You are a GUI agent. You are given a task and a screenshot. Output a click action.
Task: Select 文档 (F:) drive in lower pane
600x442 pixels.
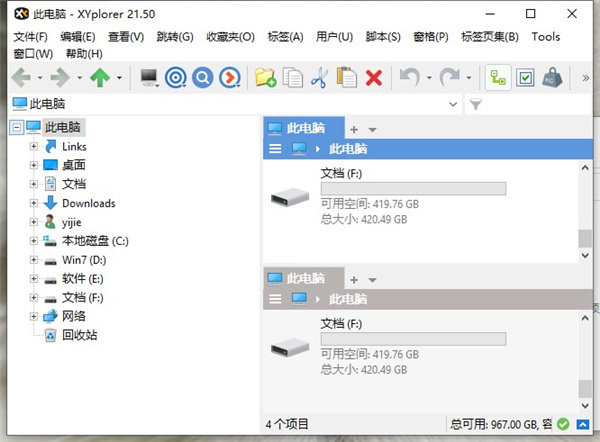point(388,347)
